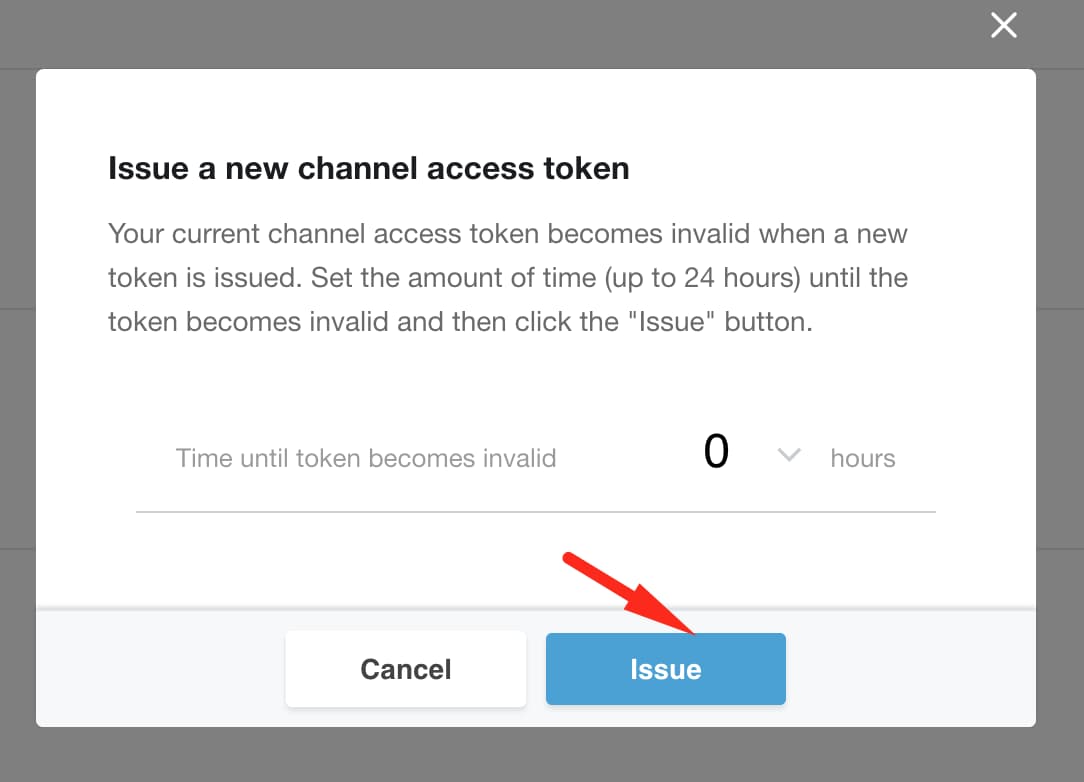
Task: Expand the hours dropdown chevron
Action: [x=789, y=455]
